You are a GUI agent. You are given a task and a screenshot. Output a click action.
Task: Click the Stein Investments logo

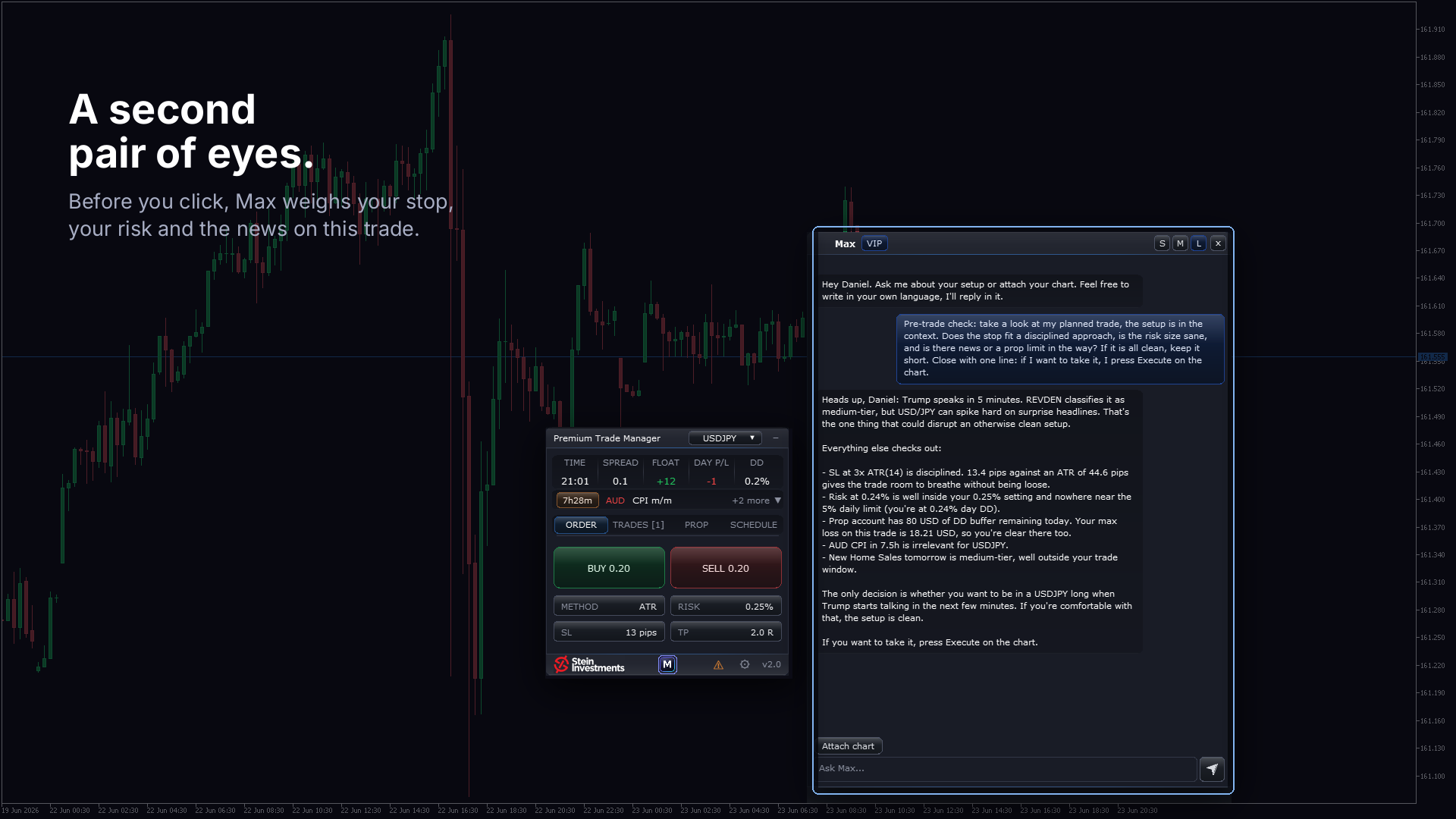pos(589,664)
